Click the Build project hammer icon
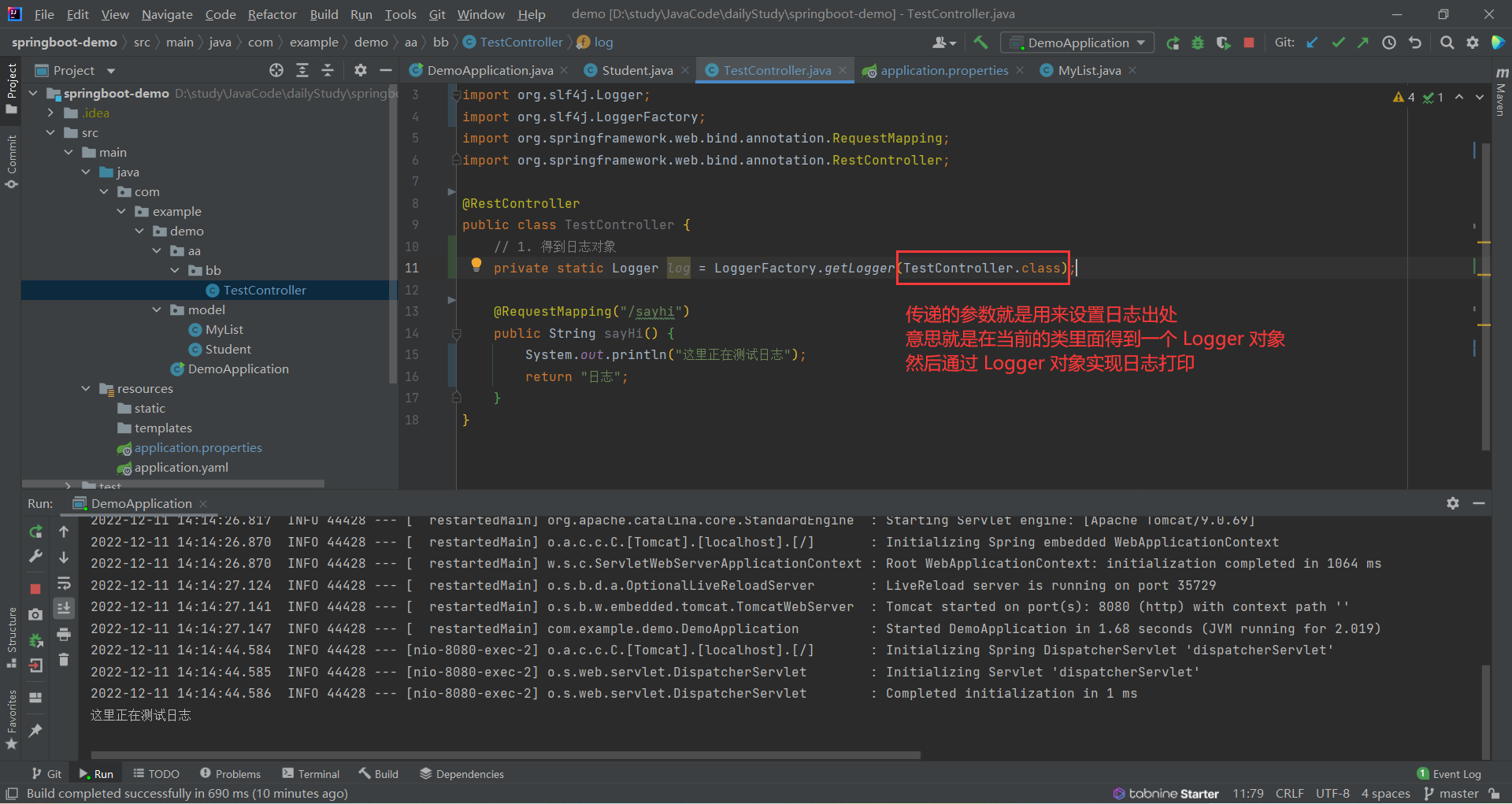Screen dimensions: 1512x804 980,43
